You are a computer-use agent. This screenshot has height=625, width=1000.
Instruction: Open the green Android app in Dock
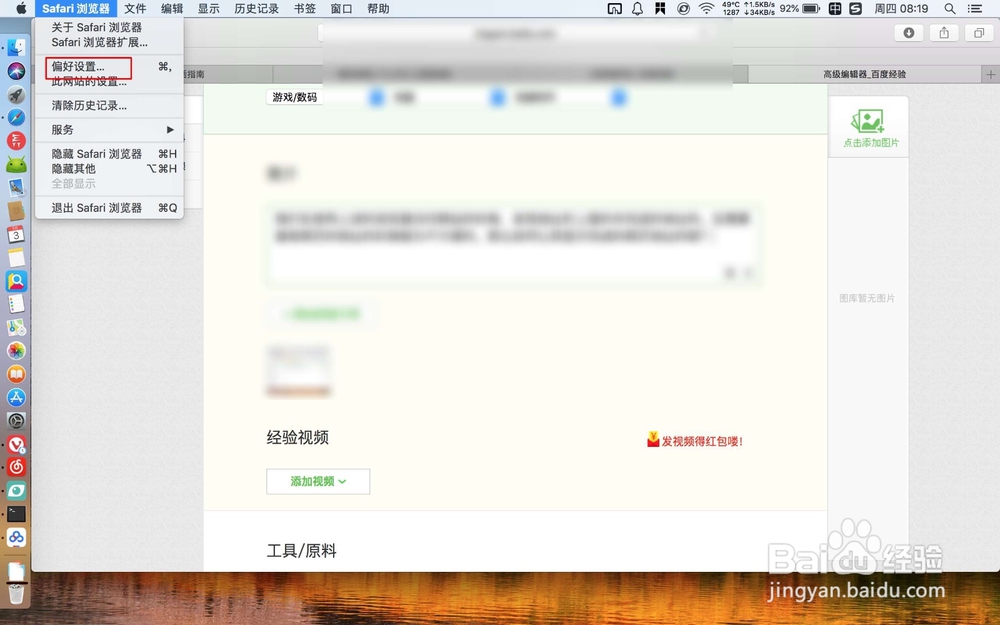[x=17, y=165]
